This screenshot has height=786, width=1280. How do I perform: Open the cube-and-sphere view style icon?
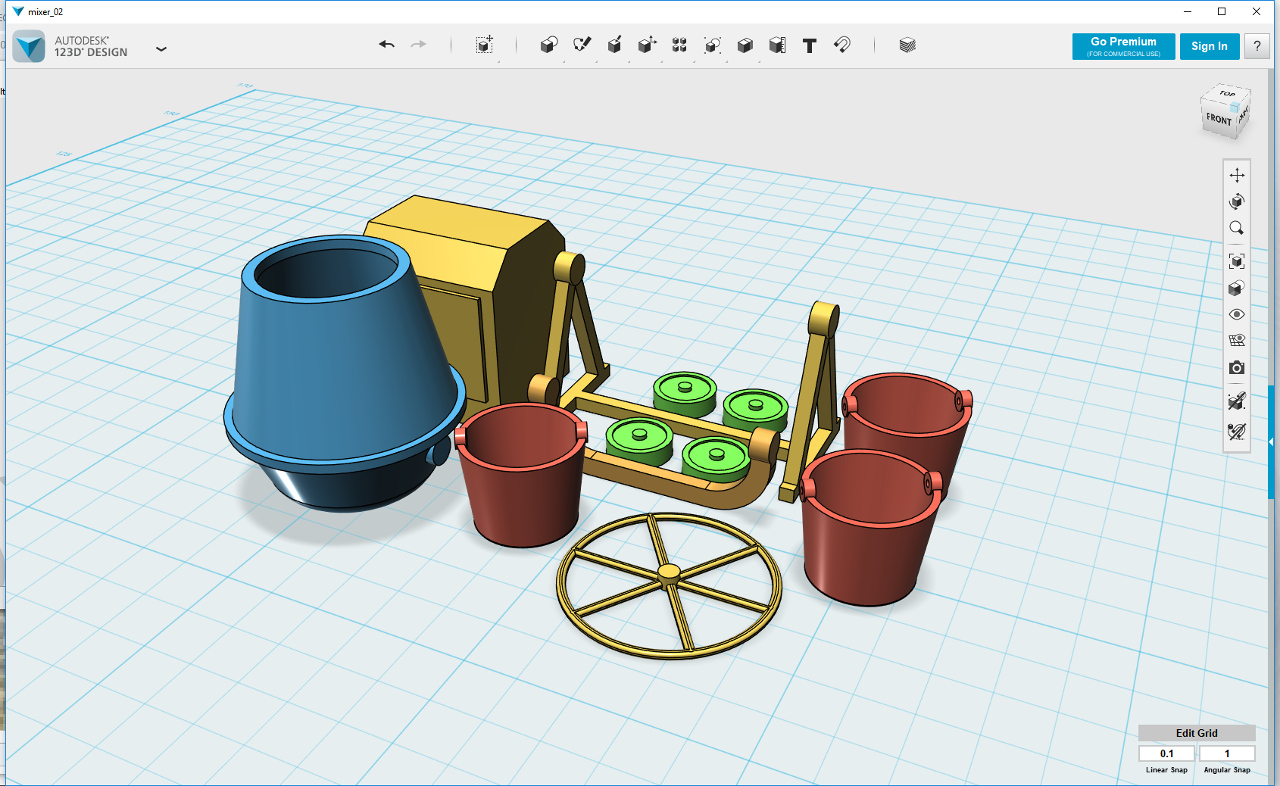pos(1237,288)
